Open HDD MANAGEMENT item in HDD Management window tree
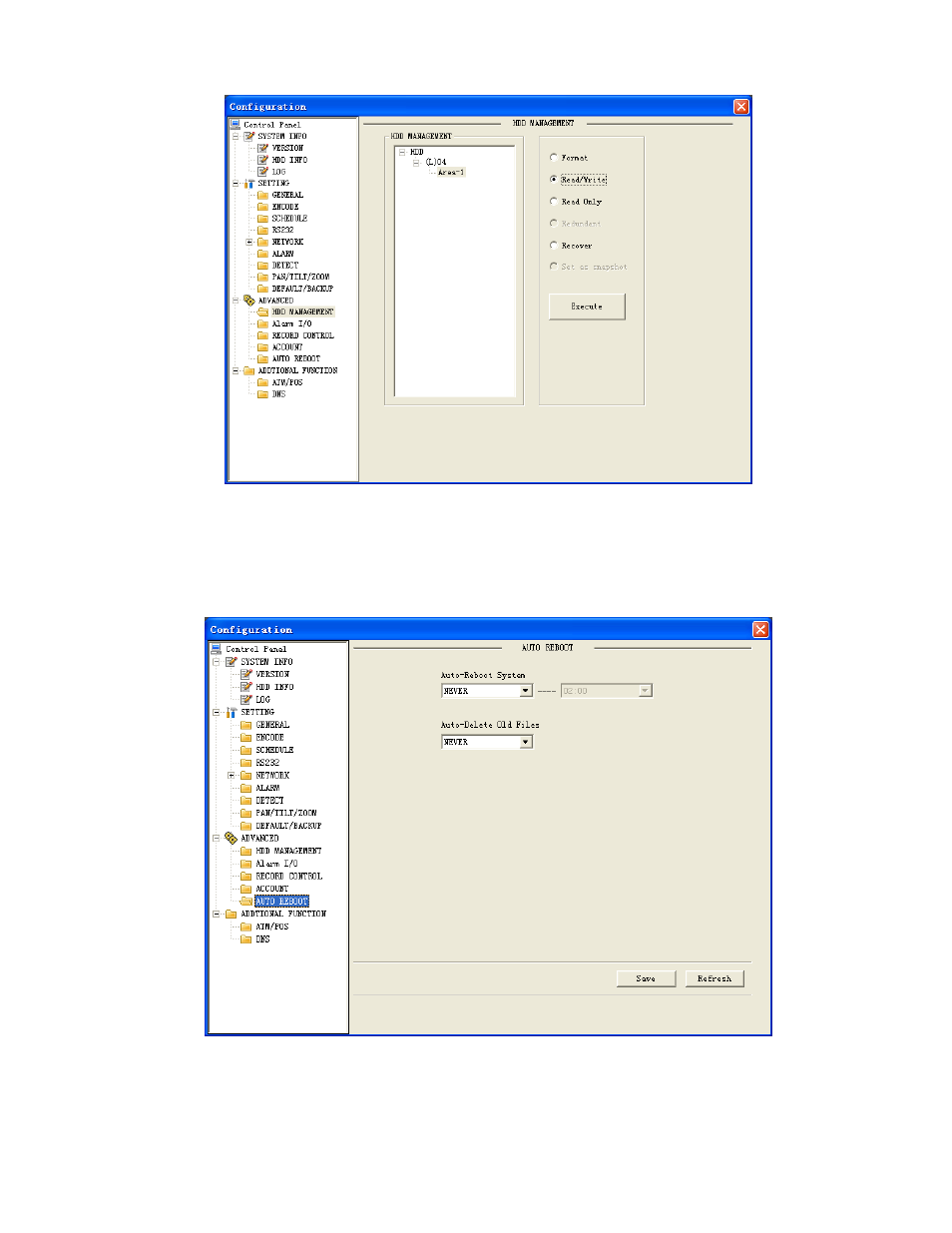 (x=302, y=311)
